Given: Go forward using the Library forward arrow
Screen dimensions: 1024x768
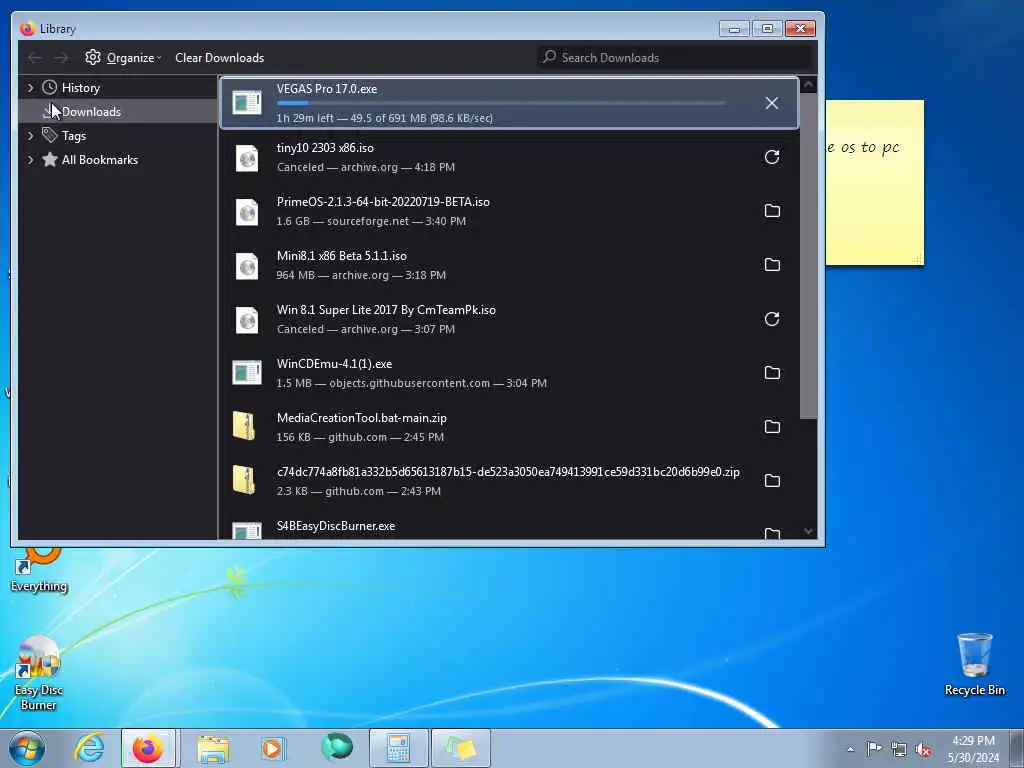Looking at the screenshot, I should click(61, 58).
